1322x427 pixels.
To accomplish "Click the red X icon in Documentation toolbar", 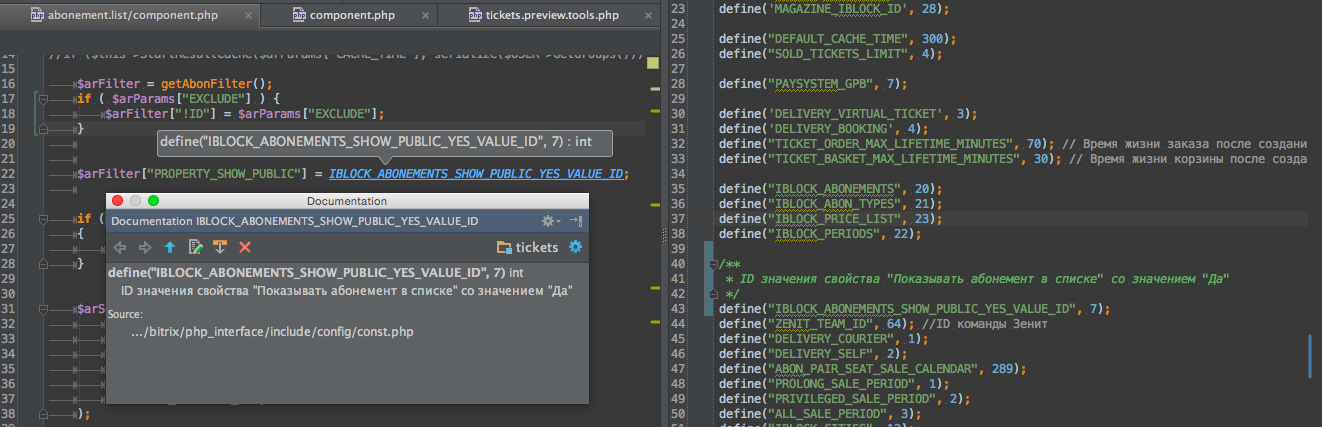I will pyautogui.click(x=245, y=247).
